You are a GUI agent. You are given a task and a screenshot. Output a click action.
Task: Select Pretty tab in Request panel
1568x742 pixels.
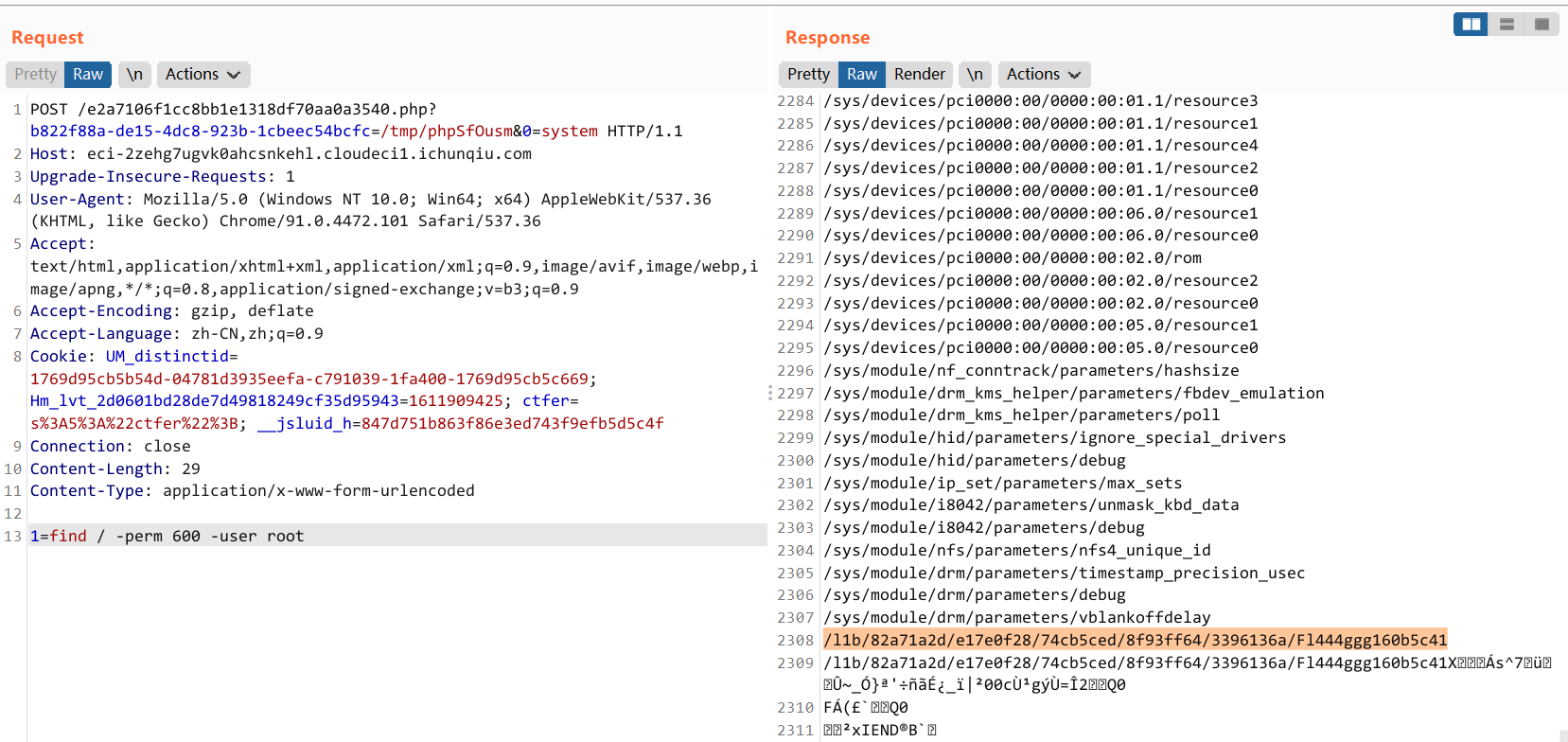(36, 74)
